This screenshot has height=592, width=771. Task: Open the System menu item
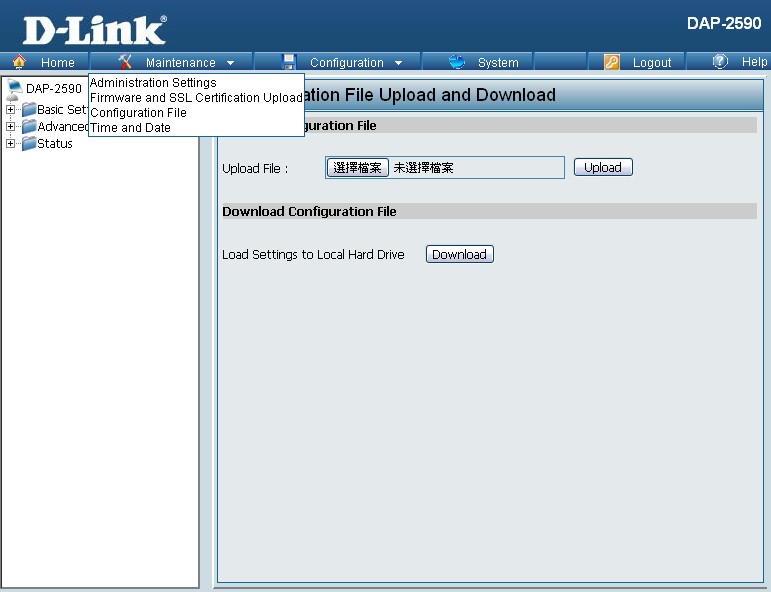[498, 62]
